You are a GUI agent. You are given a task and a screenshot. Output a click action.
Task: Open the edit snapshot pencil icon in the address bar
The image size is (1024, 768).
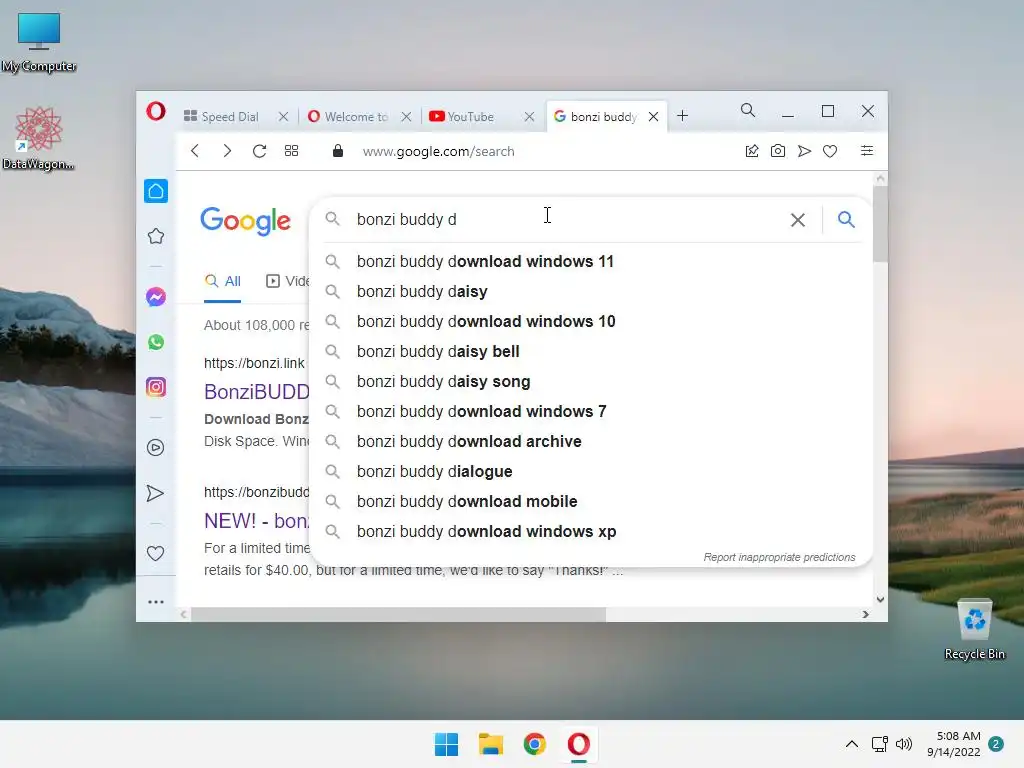(x=752, y=152)
